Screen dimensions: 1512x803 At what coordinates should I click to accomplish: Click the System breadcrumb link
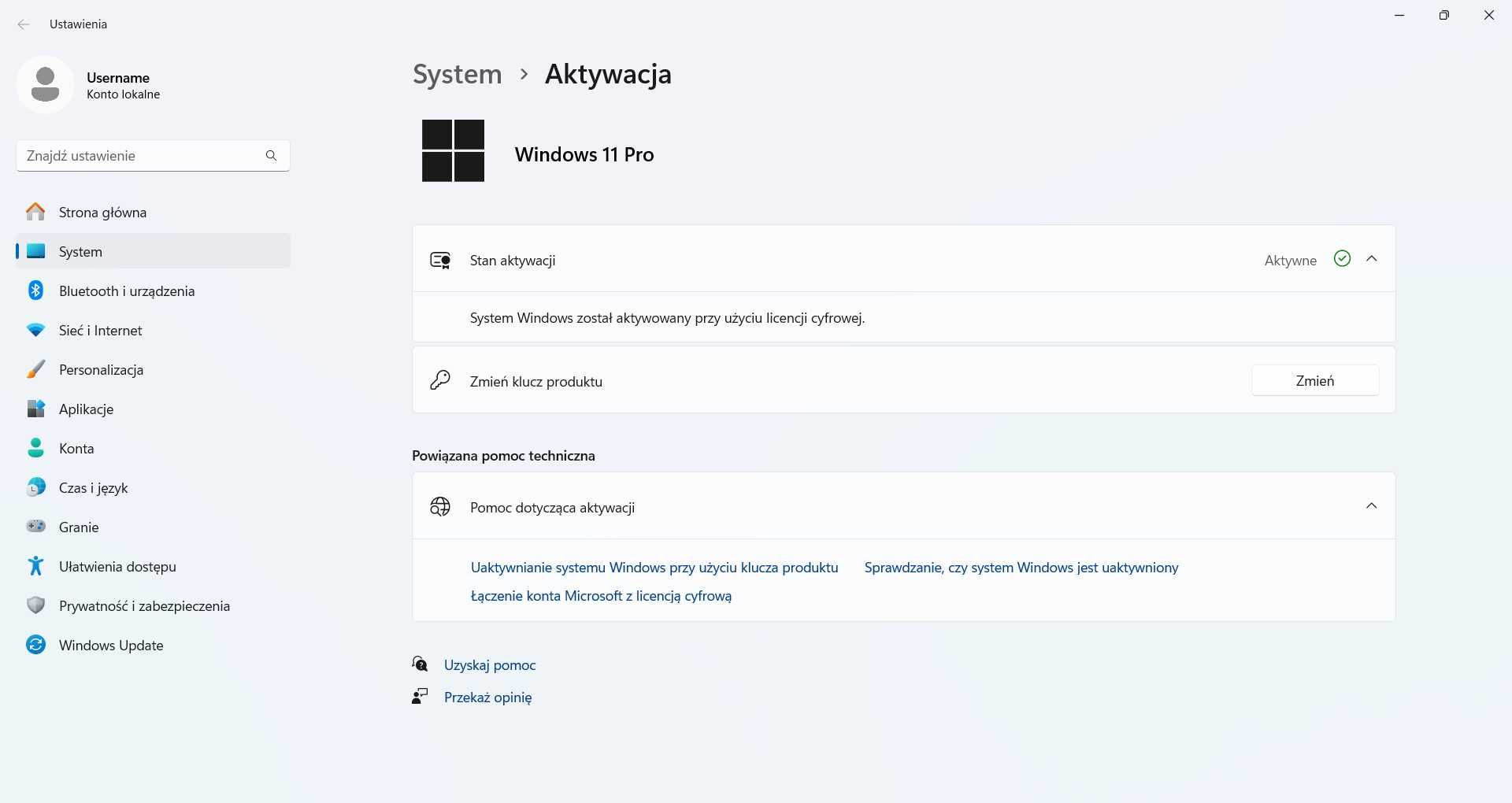[x=457, y=74]
